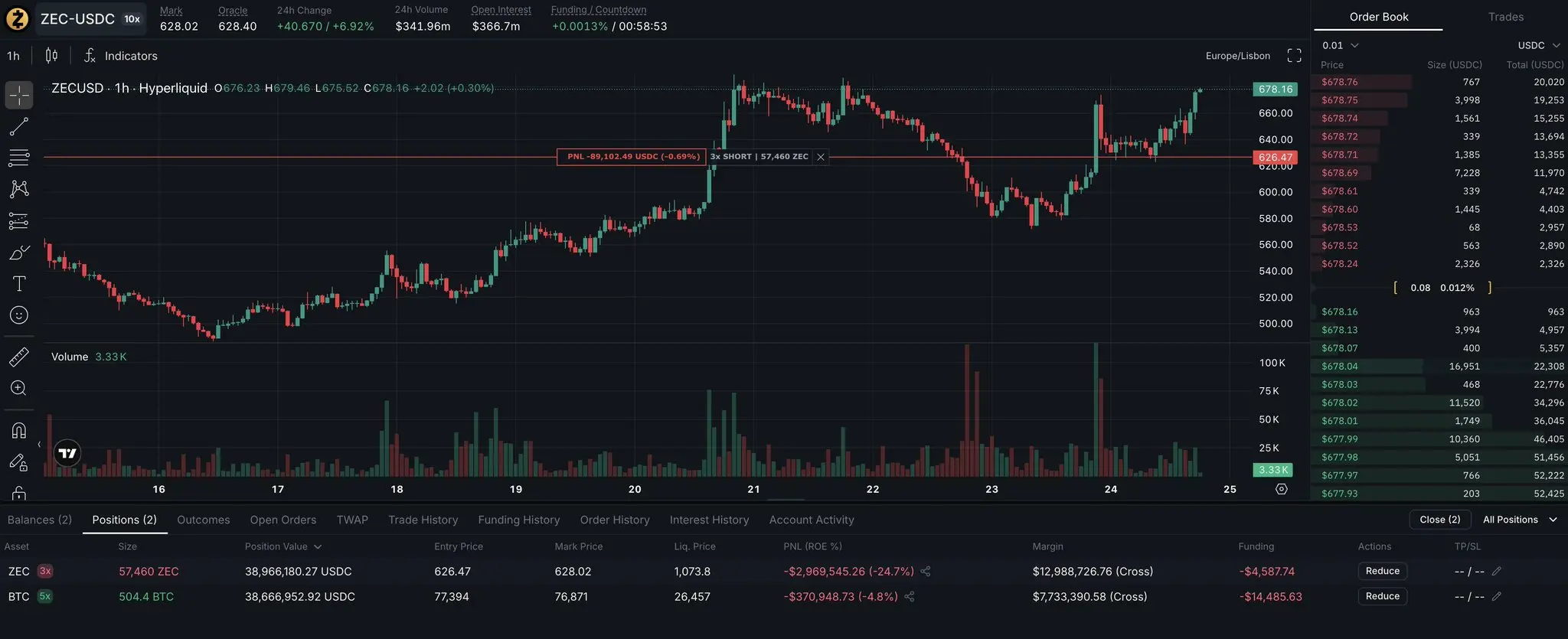Expand the All Positions filter dropdown
The height and width of the screenshot is (639, 1568).
pos(1520,520)
